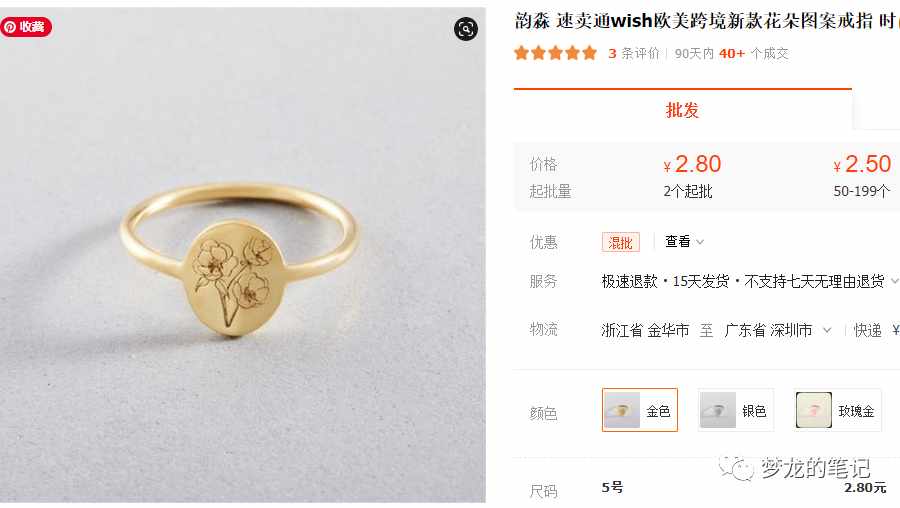Expand the 查看 discount dropdown
The height and width of the screenshot is (508, 900).
point(684,242)
